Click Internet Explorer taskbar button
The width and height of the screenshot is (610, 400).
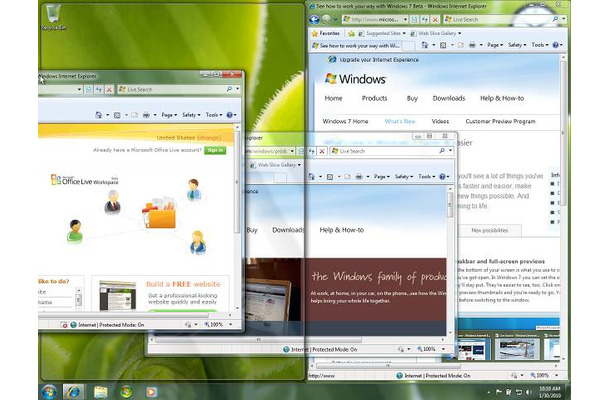[73, 392]
